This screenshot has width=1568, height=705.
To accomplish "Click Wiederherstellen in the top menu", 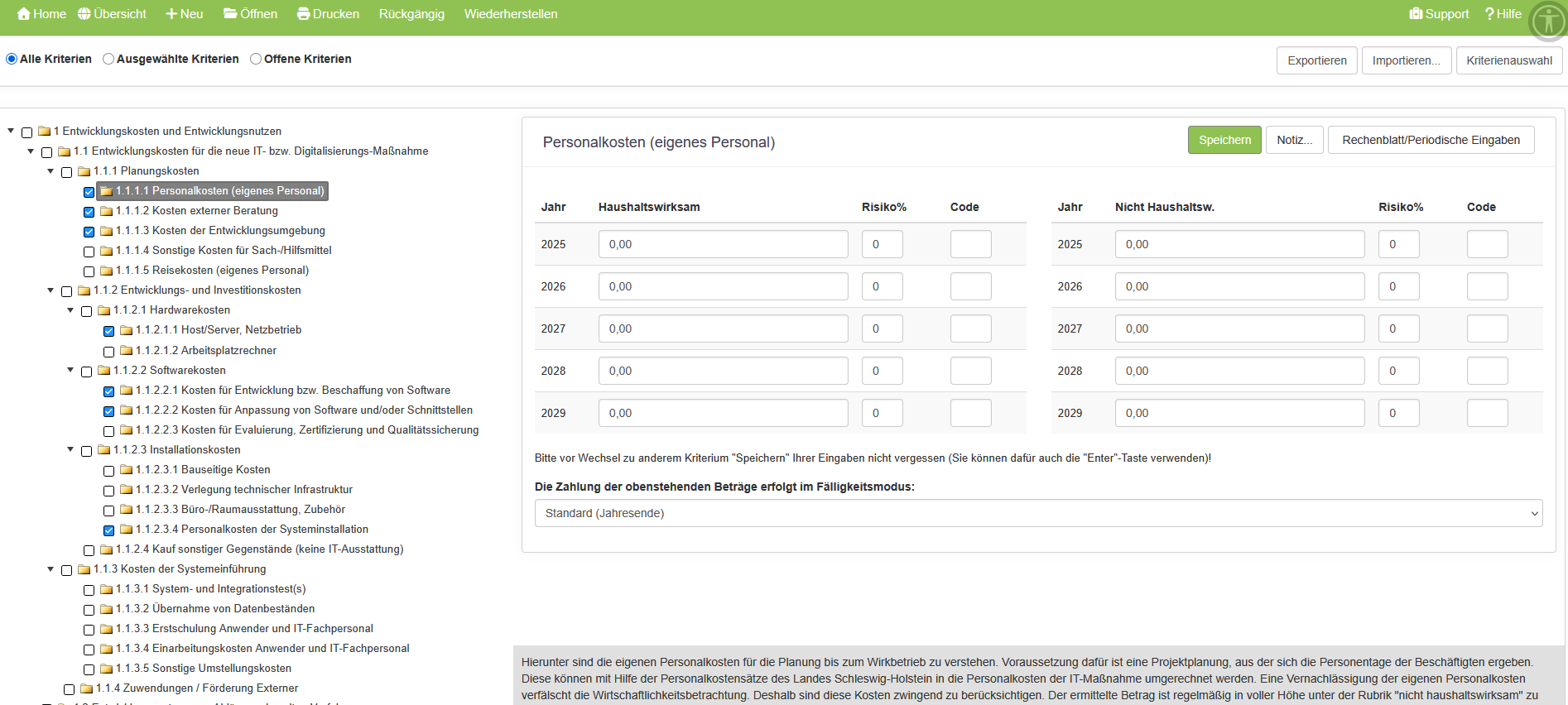I will [x=511, y=14].
